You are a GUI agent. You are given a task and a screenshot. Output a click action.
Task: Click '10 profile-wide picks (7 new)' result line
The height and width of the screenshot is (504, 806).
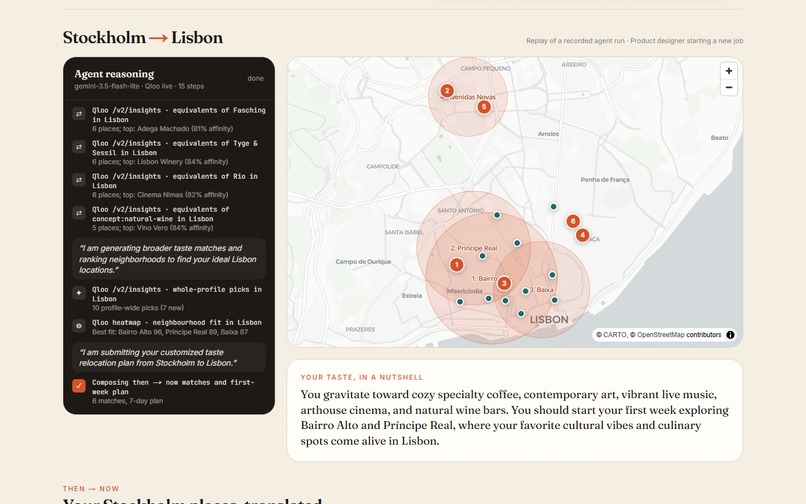coord(138,308)
